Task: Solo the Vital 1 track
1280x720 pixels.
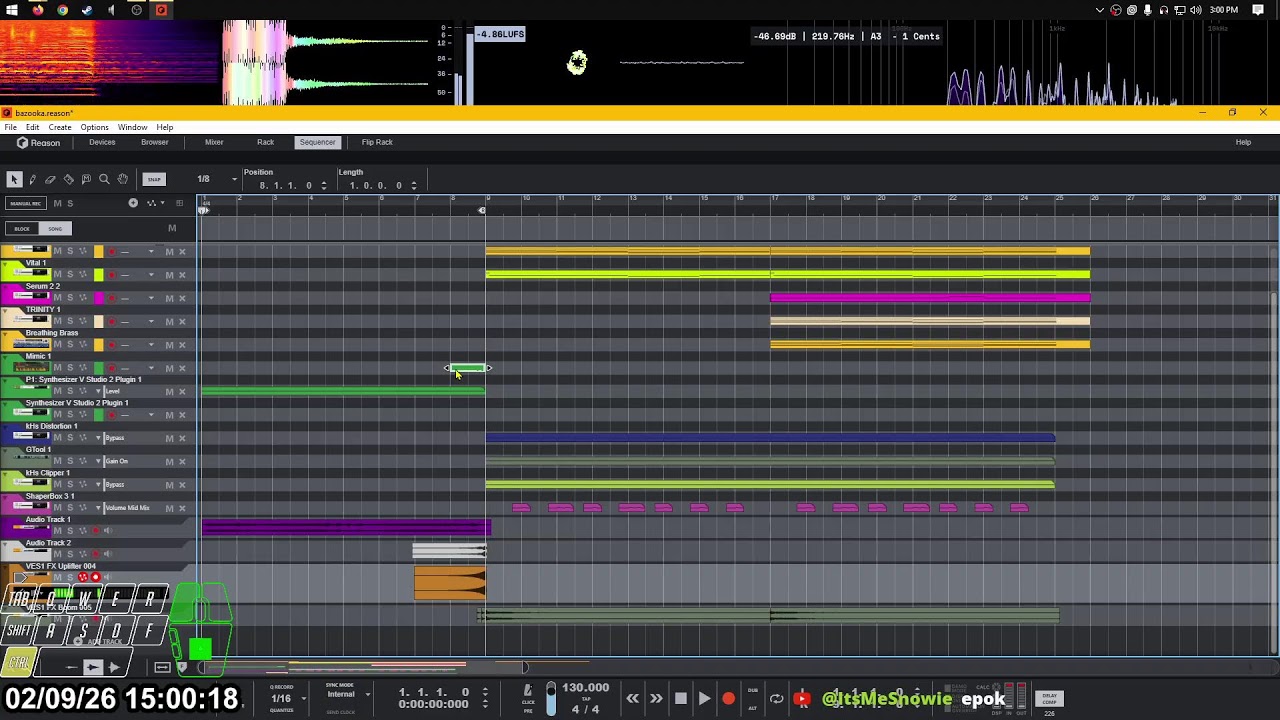Action: [x=69, y=274]
